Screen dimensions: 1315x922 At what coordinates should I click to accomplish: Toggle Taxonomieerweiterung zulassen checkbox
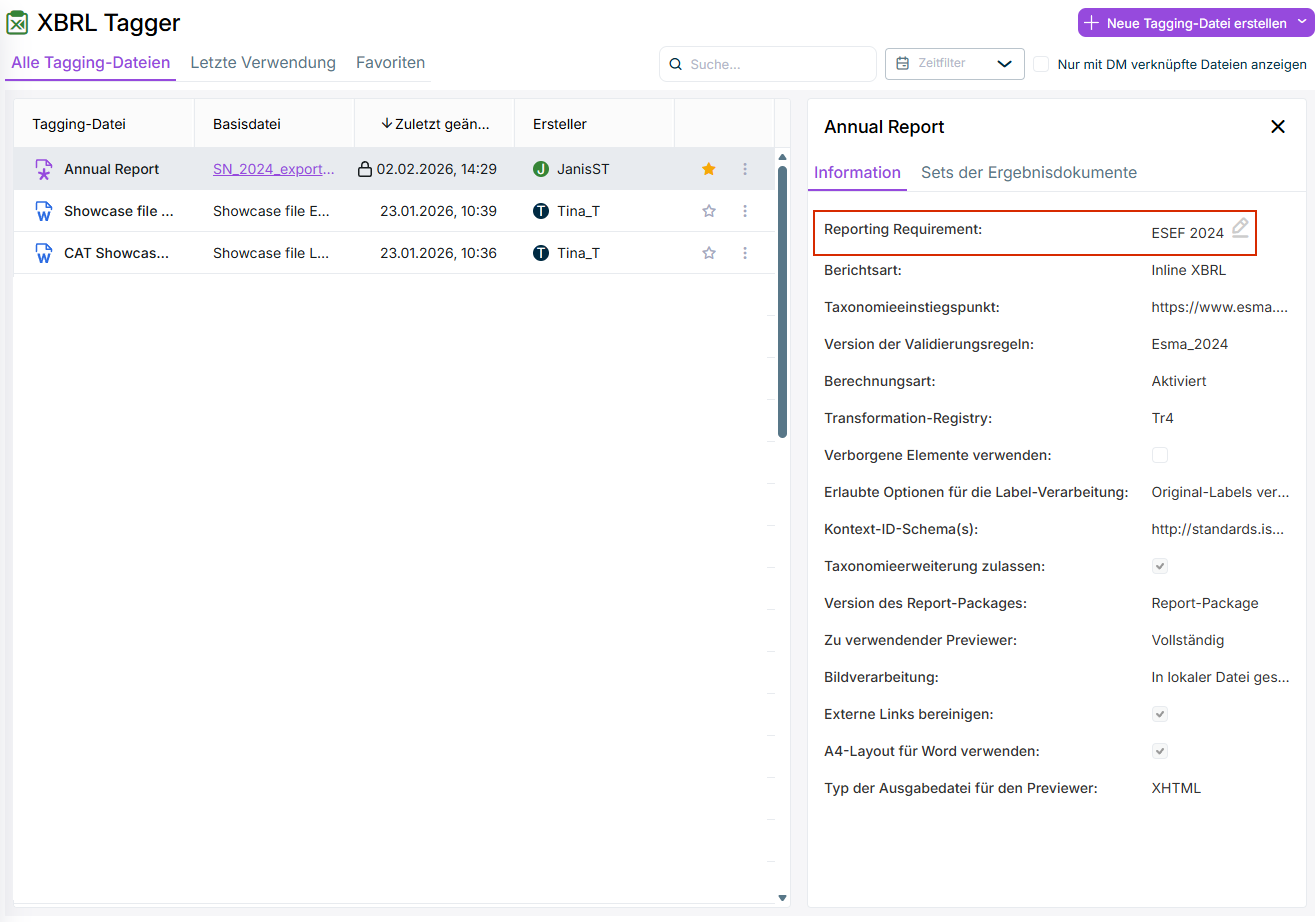pyautogui.click(x=1160, y=566)
